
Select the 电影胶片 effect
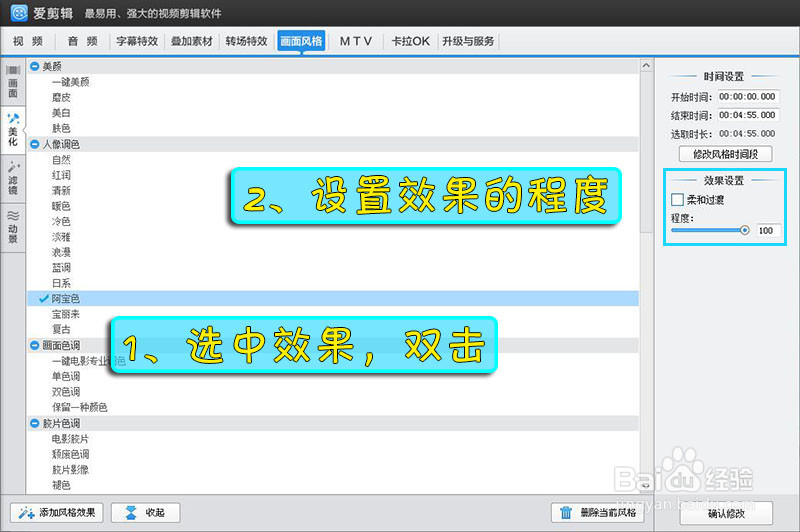[x=70, y=439]
